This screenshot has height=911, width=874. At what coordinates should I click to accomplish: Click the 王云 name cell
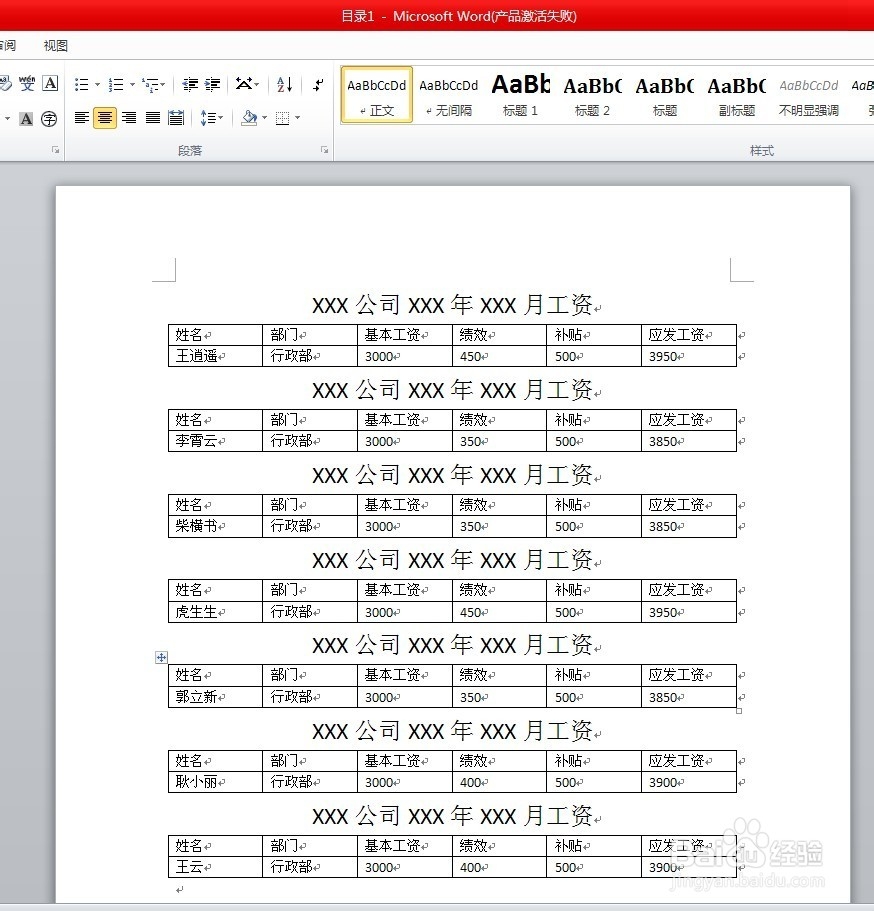click(216, 867)
